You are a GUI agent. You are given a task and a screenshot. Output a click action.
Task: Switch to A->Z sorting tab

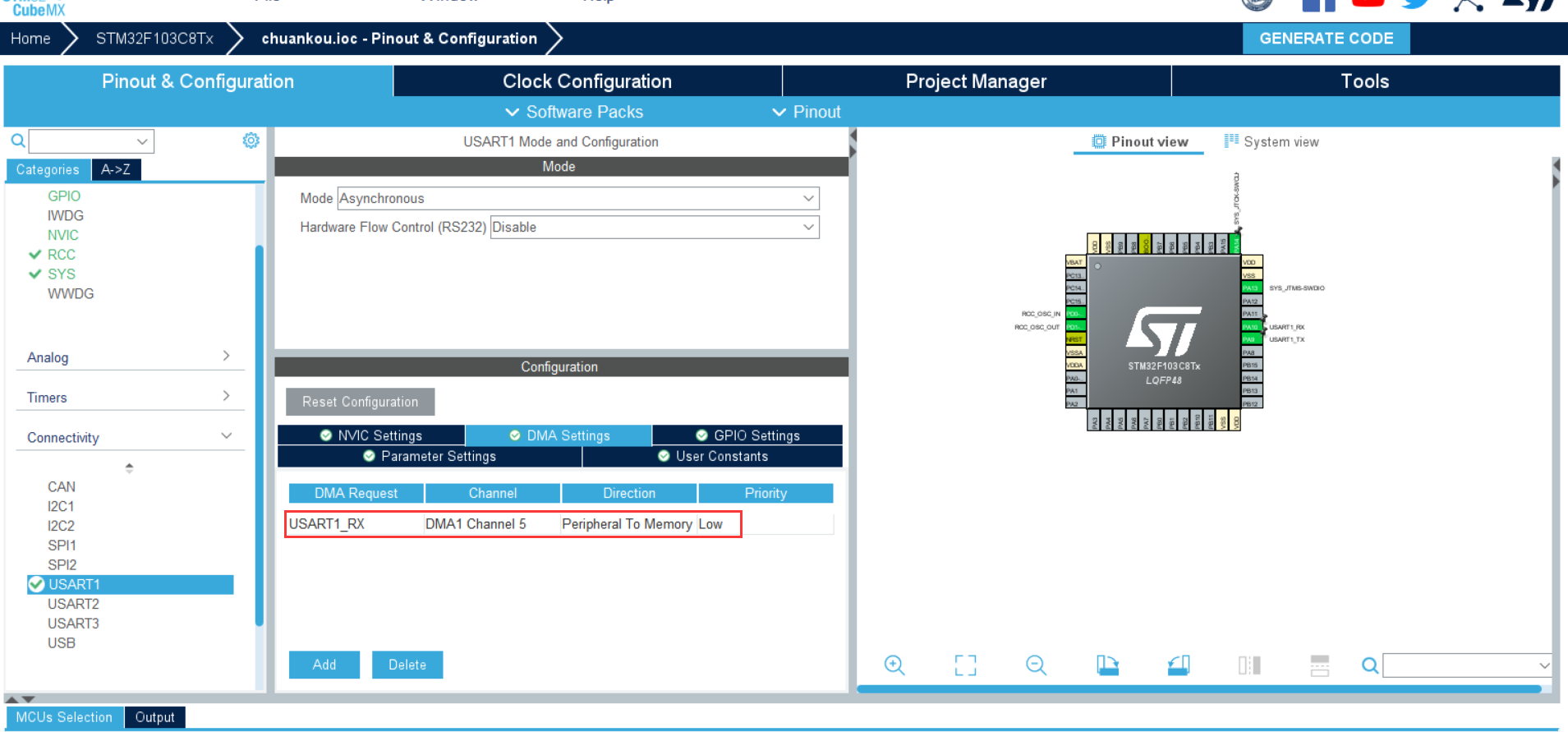[x=116, y=169]
